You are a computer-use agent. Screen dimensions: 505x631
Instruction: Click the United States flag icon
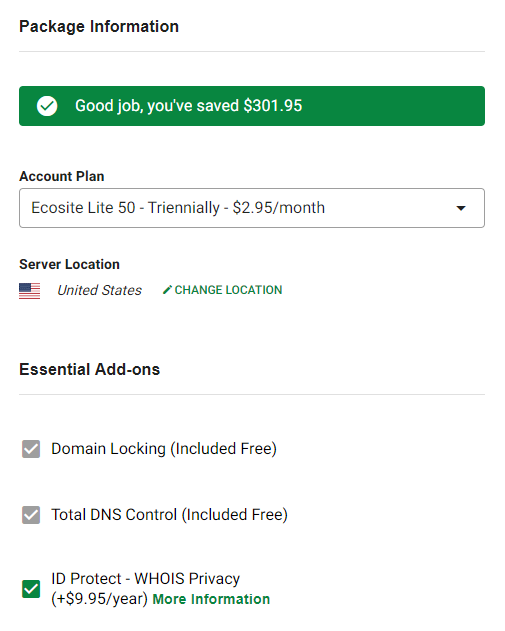point(30,291)
